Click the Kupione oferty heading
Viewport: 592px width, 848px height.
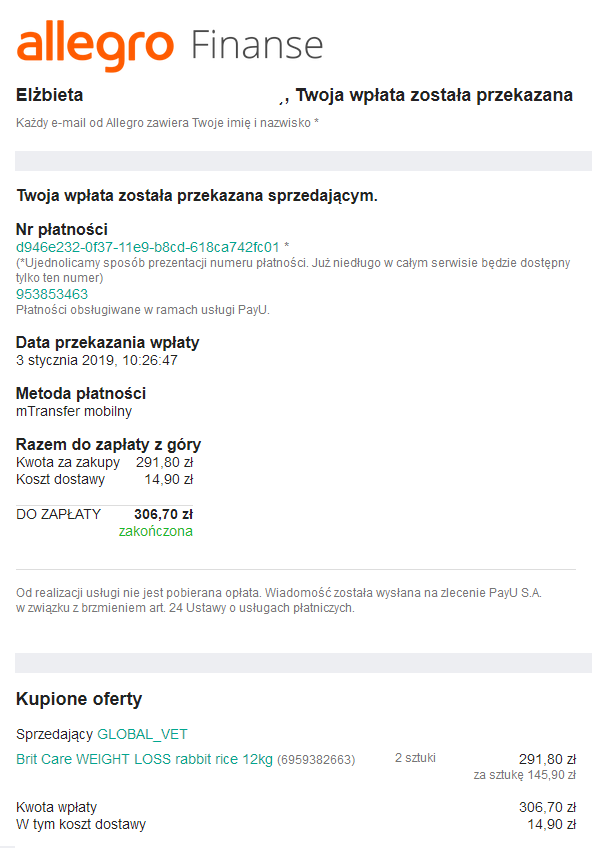79,699
